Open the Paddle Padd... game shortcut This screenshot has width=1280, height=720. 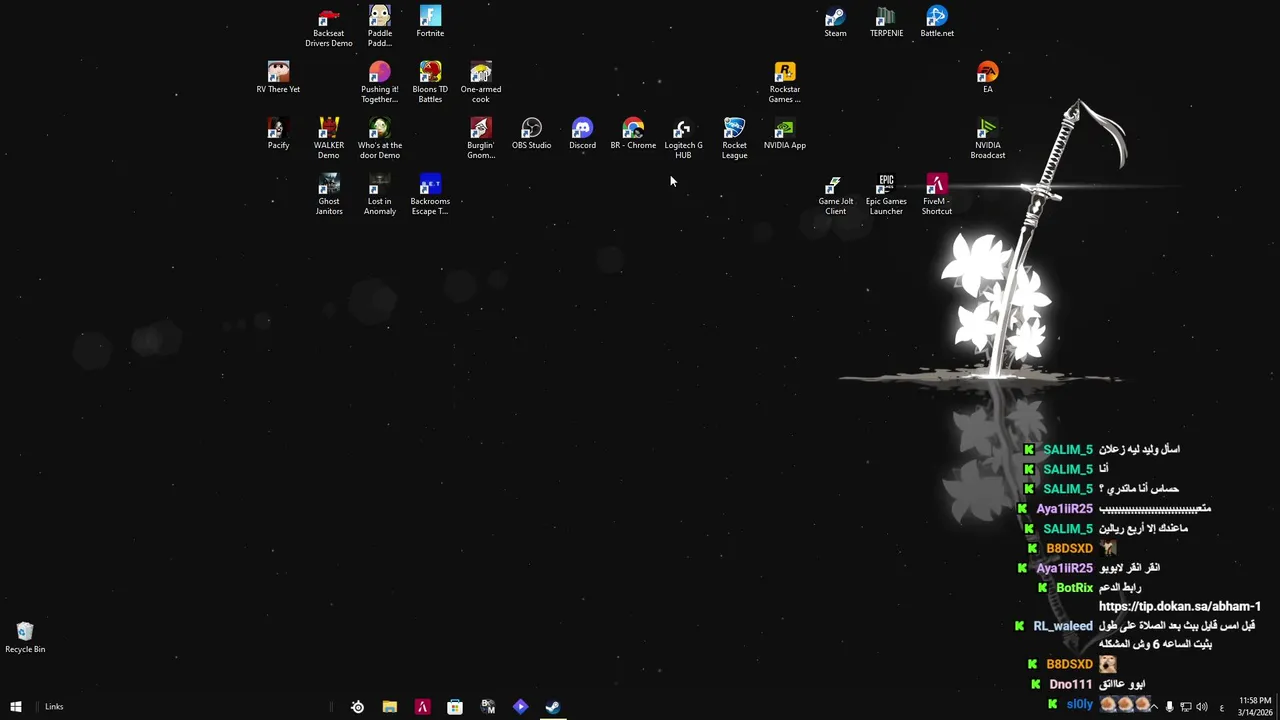pos(379,27)
